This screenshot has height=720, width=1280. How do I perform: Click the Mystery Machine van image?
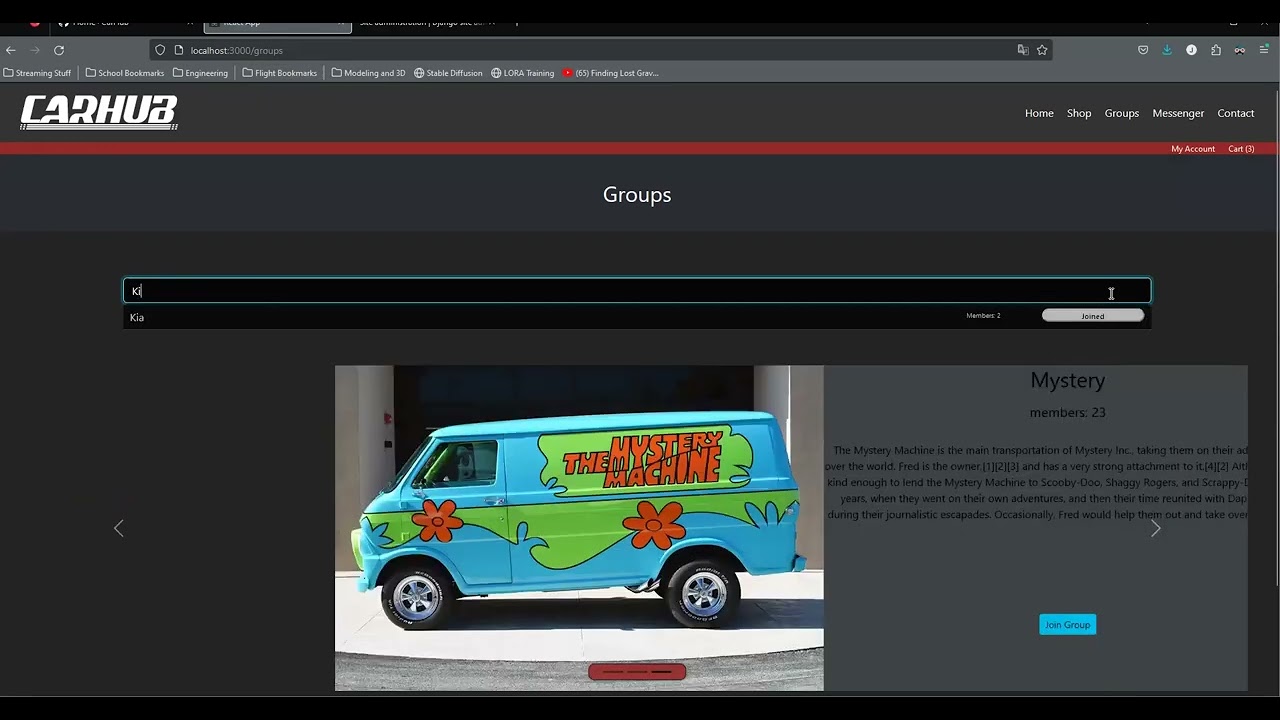tap(579, 528)
